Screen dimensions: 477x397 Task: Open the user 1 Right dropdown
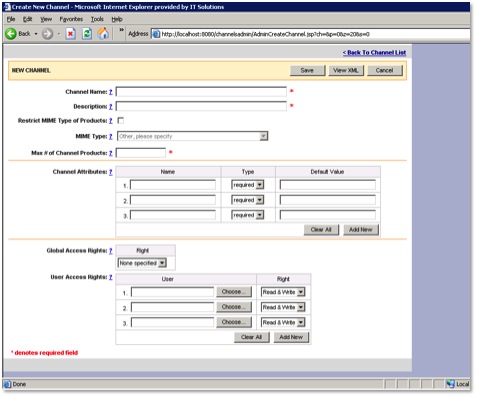tap(283, 292)
